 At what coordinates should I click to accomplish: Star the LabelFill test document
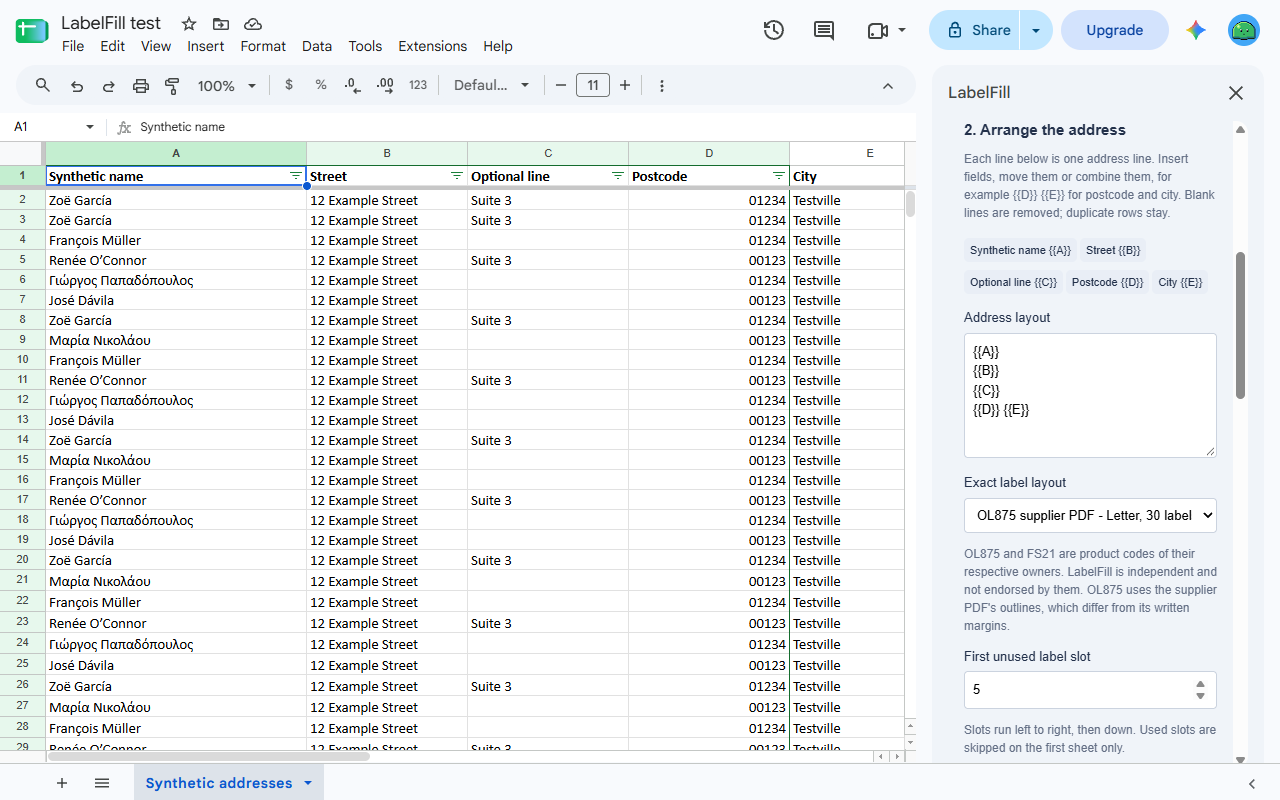189,24
